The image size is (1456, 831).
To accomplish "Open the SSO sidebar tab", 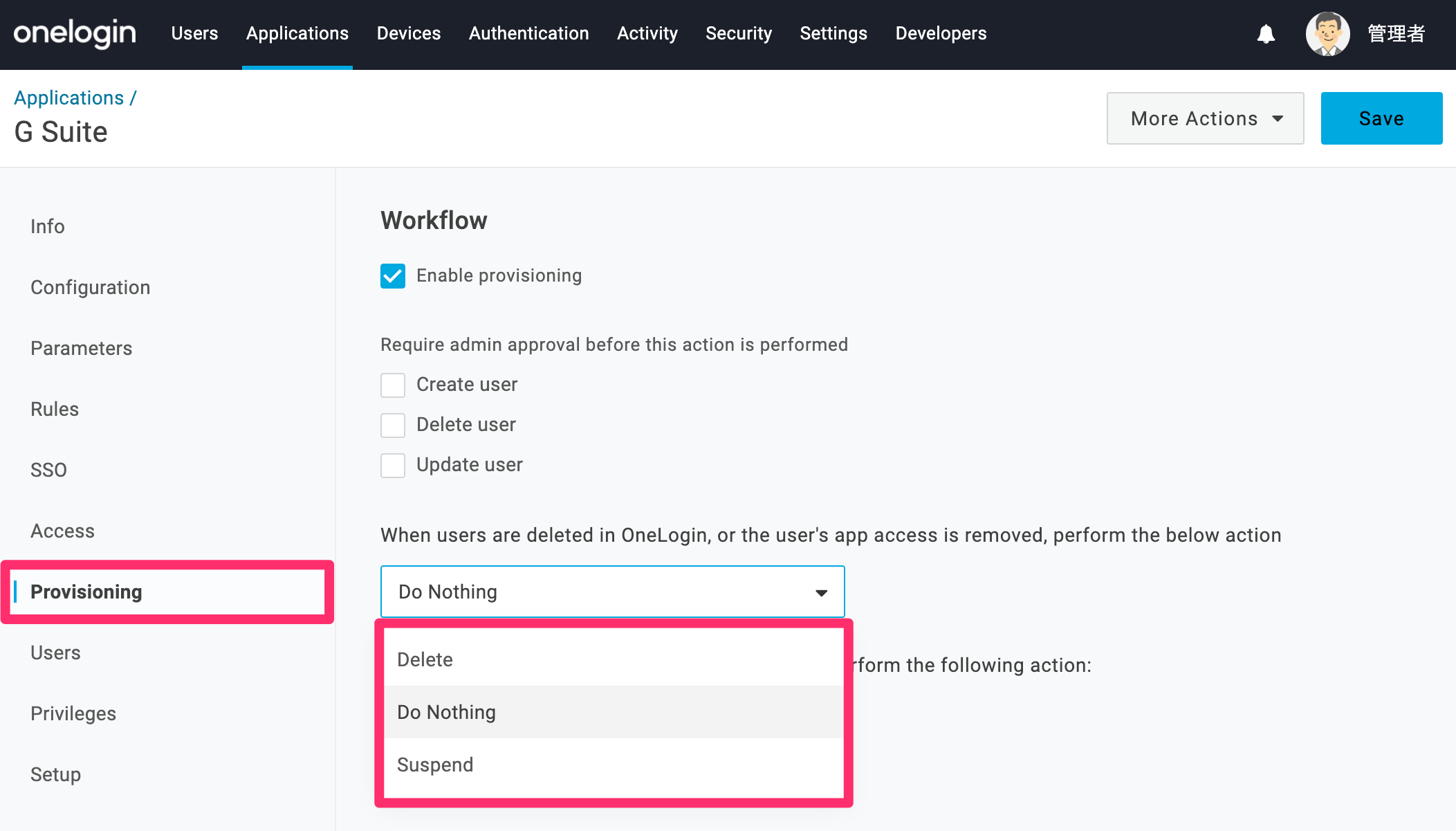I will (48, 470).
